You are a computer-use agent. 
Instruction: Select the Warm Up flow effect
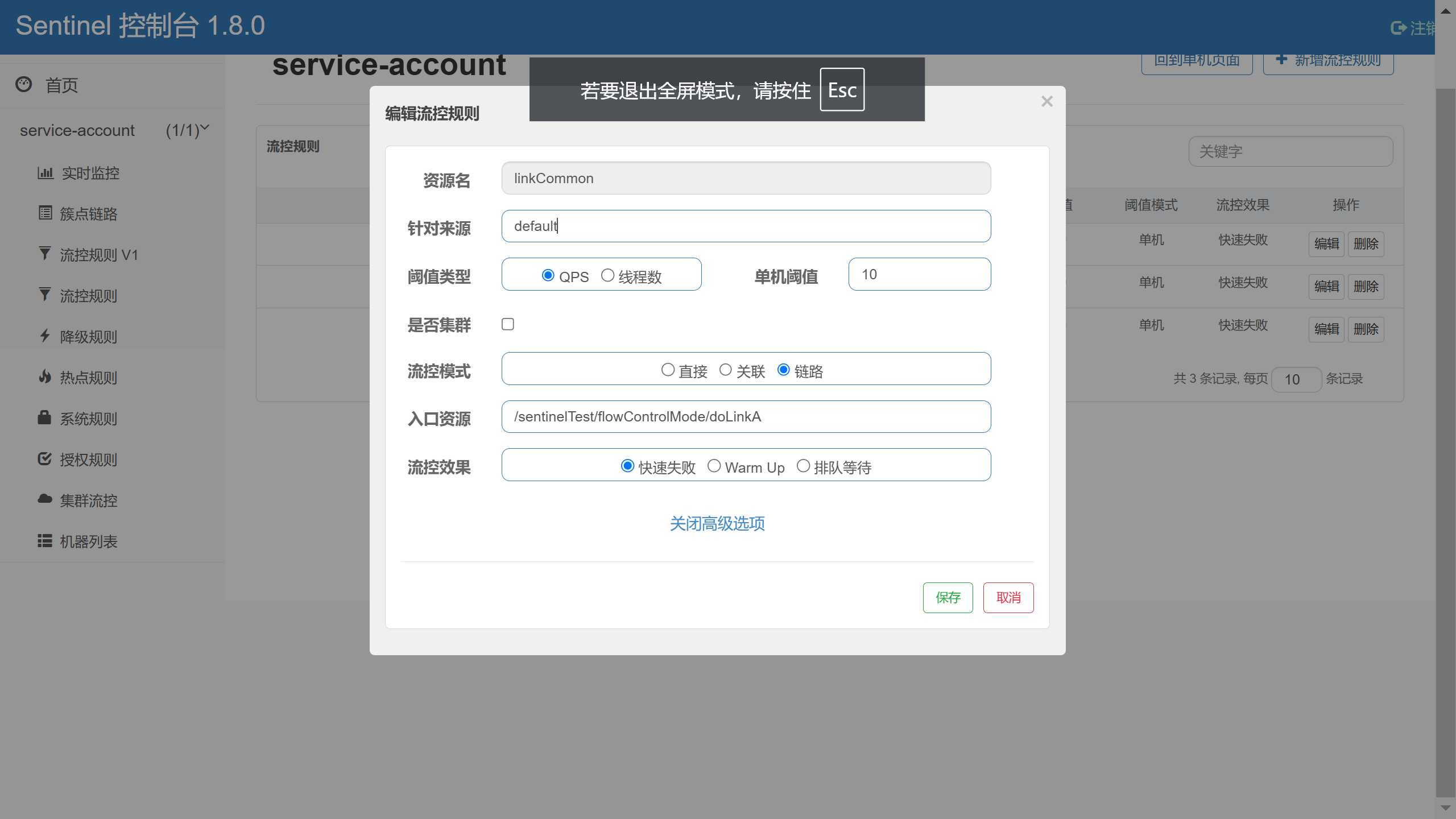[714, 466]
